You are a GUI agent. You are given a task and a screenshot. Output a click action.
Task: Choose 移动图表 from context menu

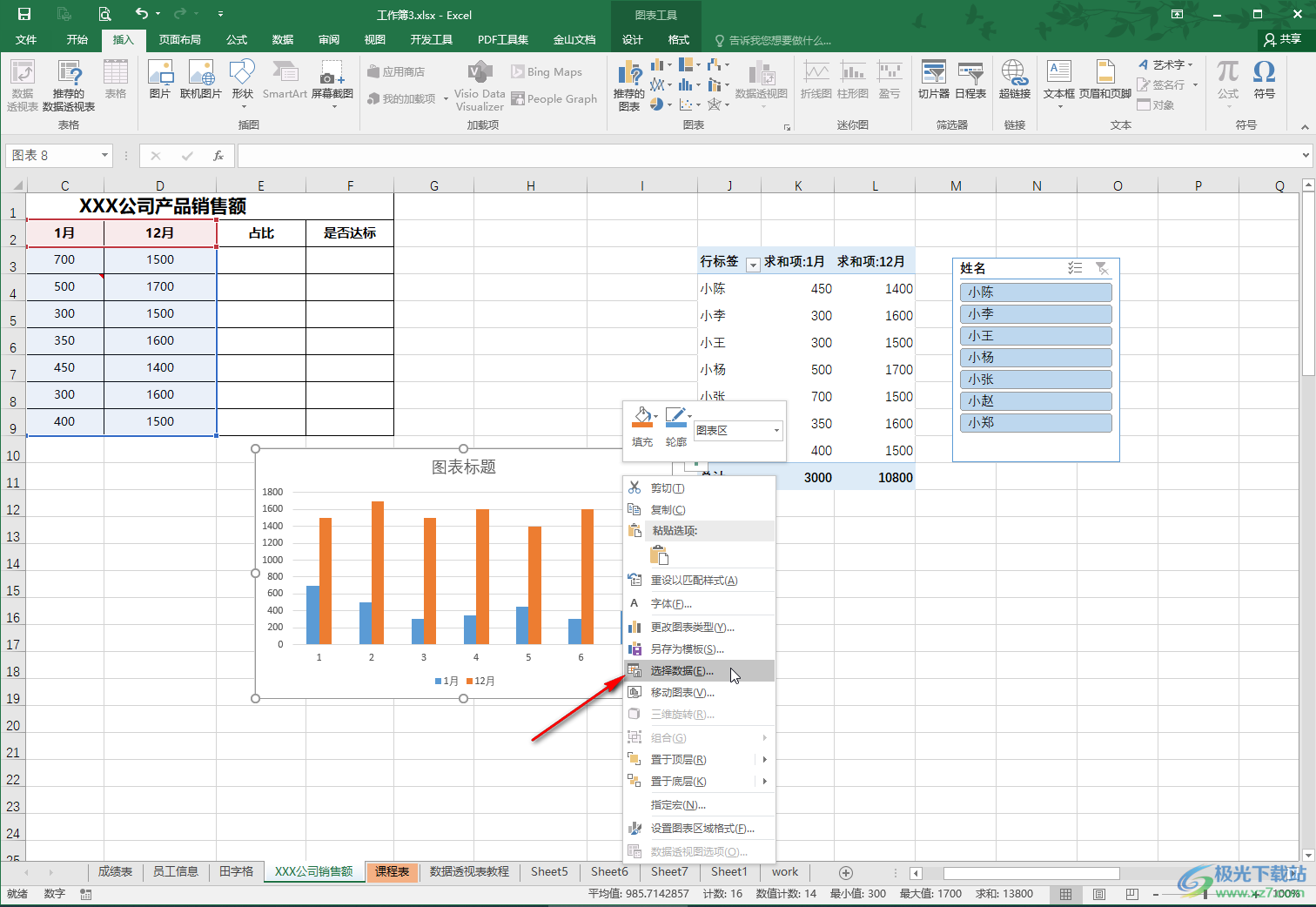click(x=700, y=693)
